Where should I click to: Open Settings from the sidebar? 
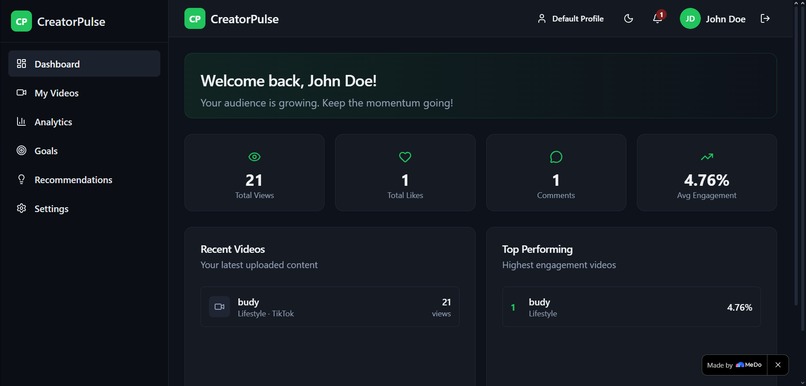tap(84, 209)
